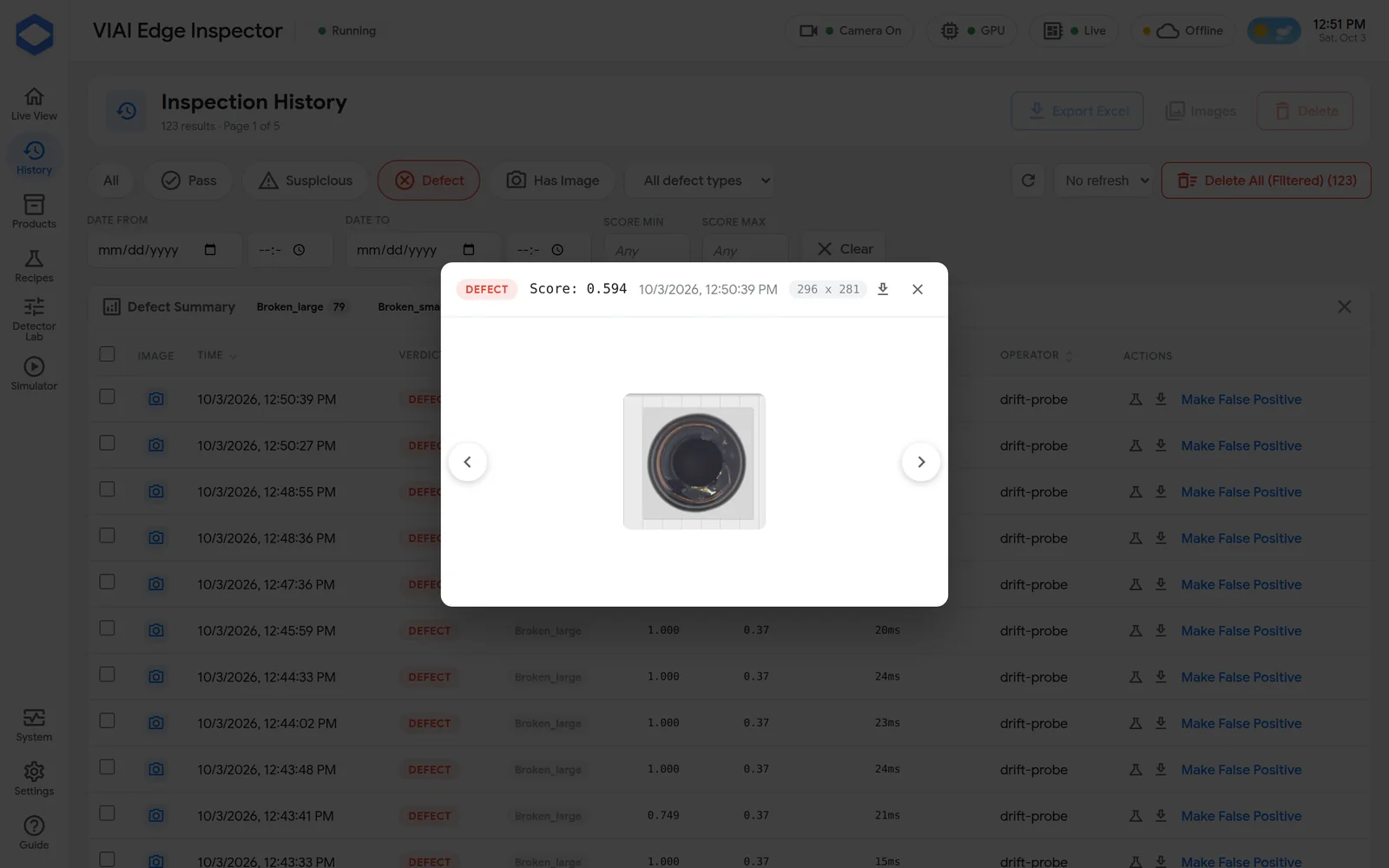Click the Score Max input field

[x=745, y=250]
